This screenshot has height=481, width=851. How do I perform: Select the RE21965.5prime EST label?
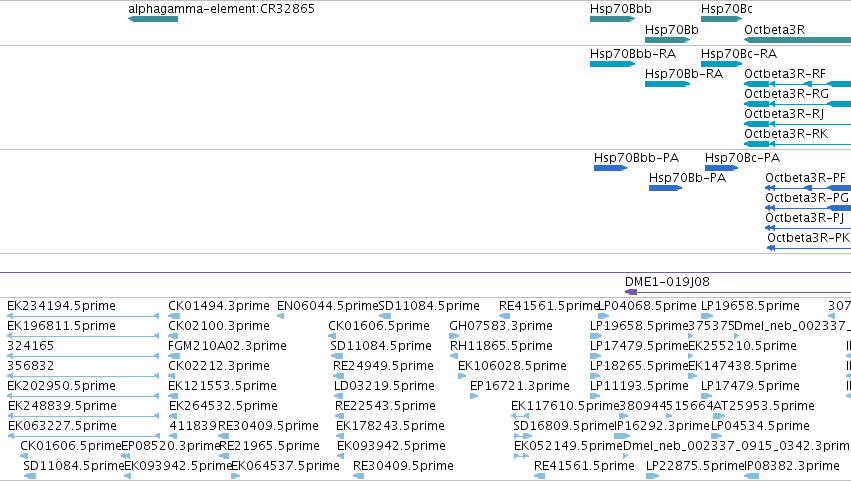point(269,446)
